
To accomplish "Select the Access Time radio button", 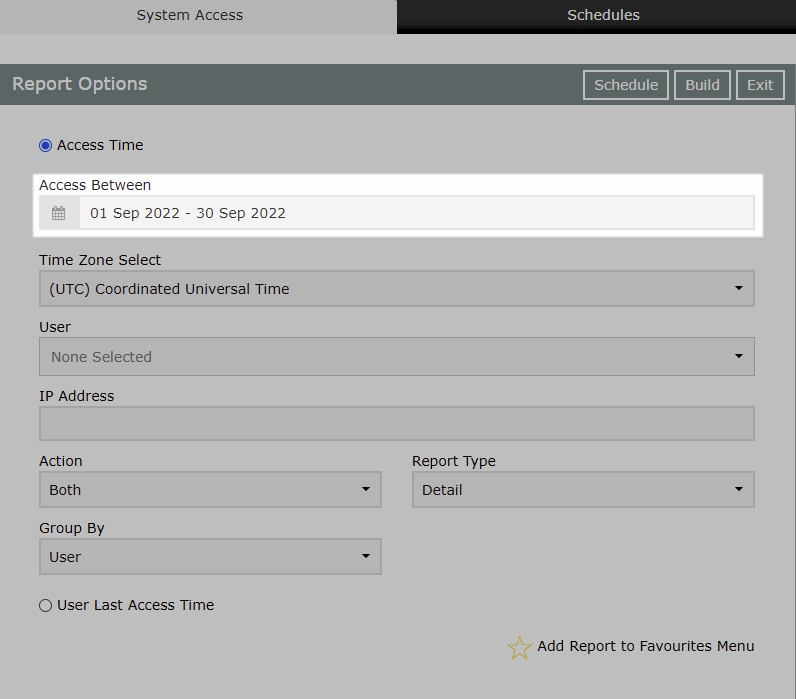I will coord(46,146).
